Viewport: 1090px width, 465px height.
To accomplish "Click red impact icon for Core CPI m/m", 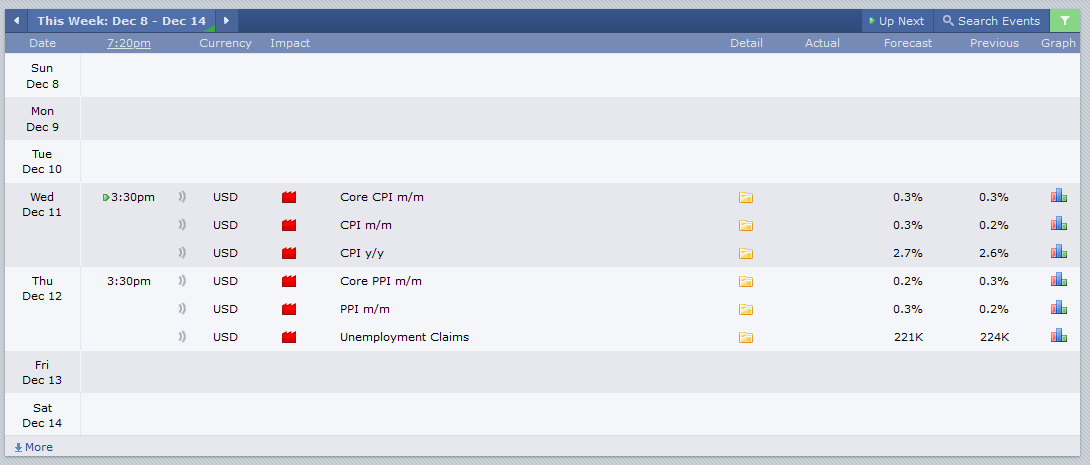I will click(289, 197).
